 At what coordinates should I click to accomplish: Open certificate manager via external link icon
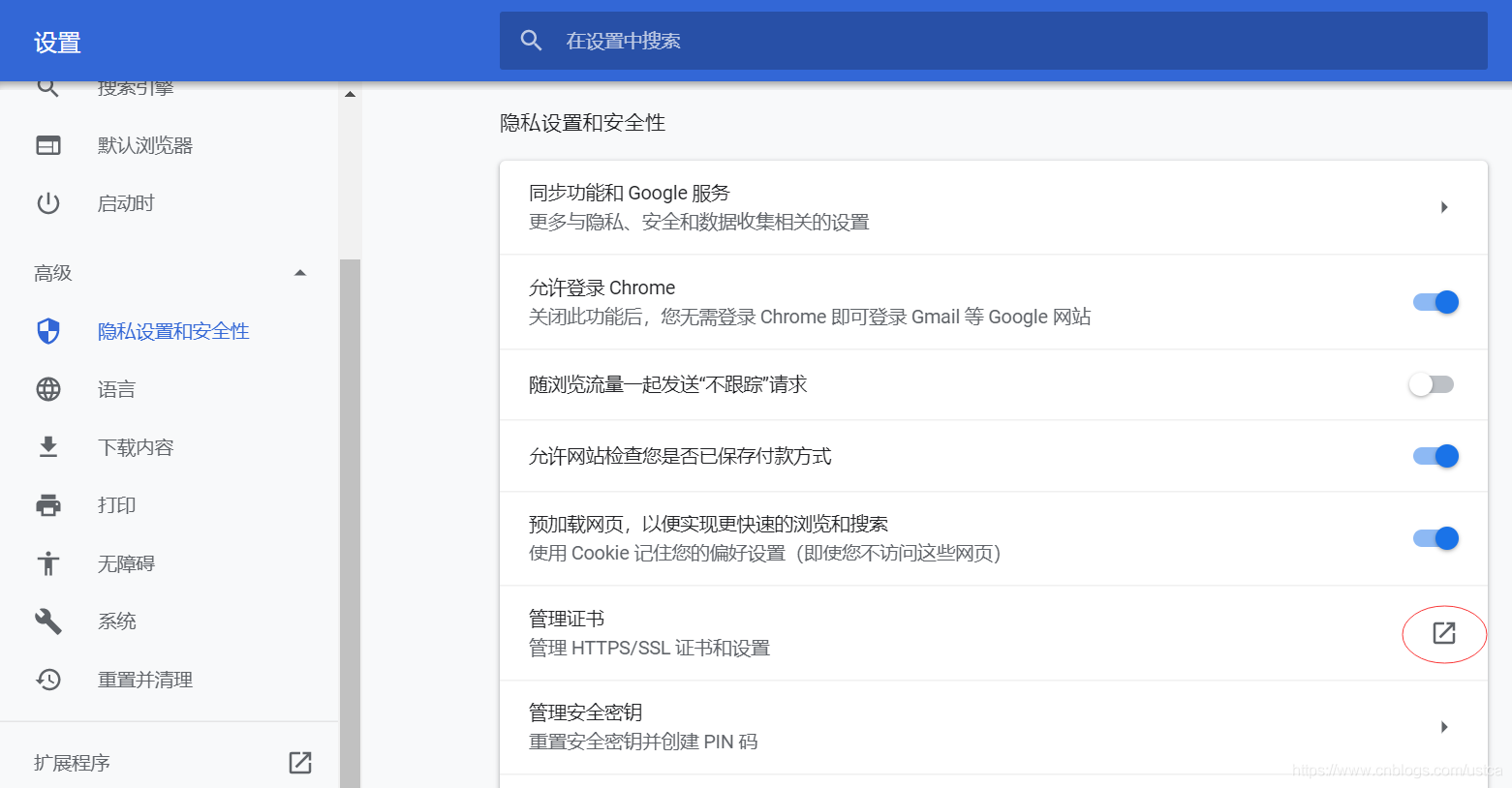tap(1443, 633)
